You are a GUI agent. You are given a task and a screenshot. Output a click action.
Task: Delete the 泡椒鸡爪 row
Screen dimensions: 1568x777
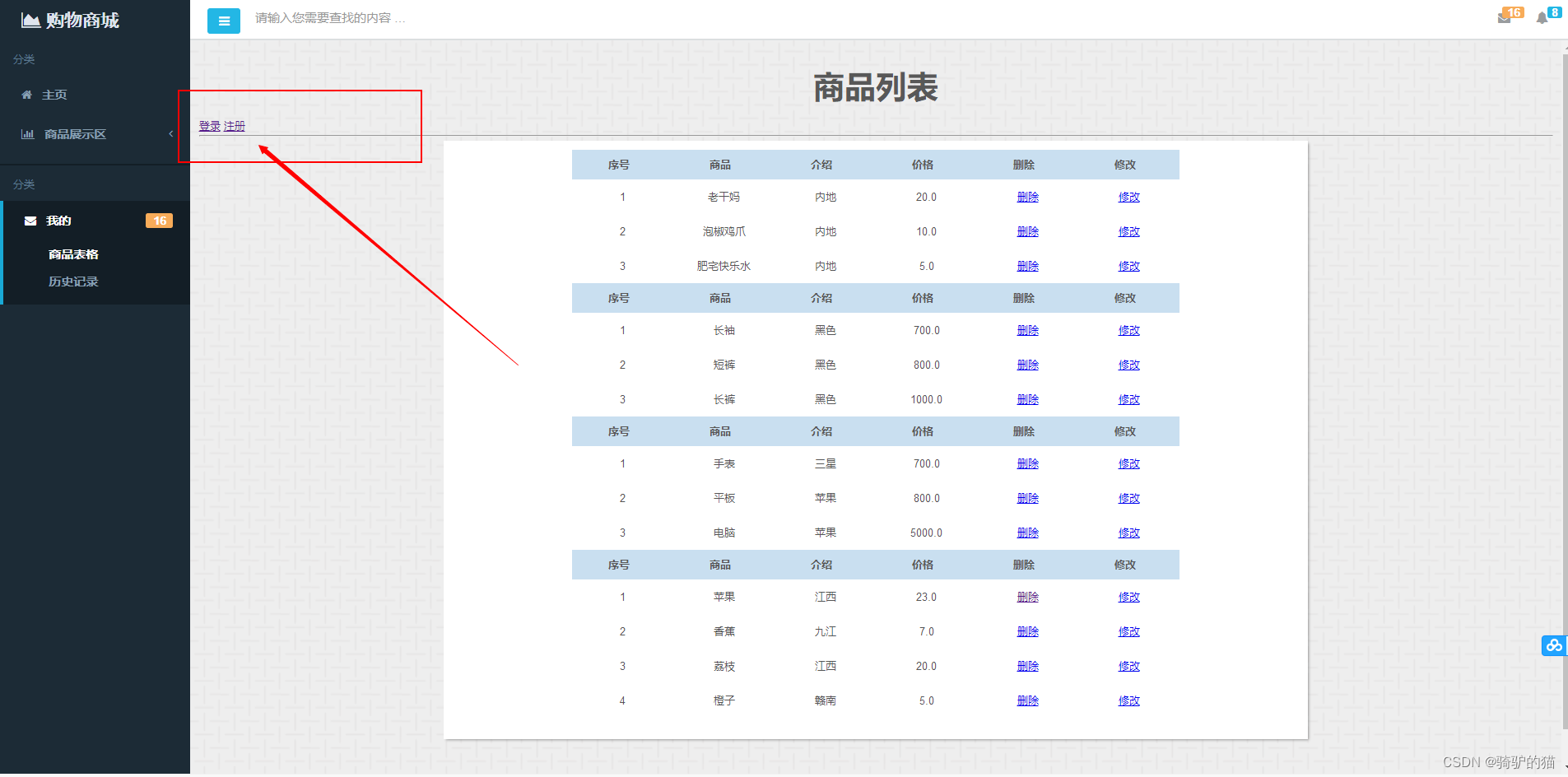(x=1027, y=231)
